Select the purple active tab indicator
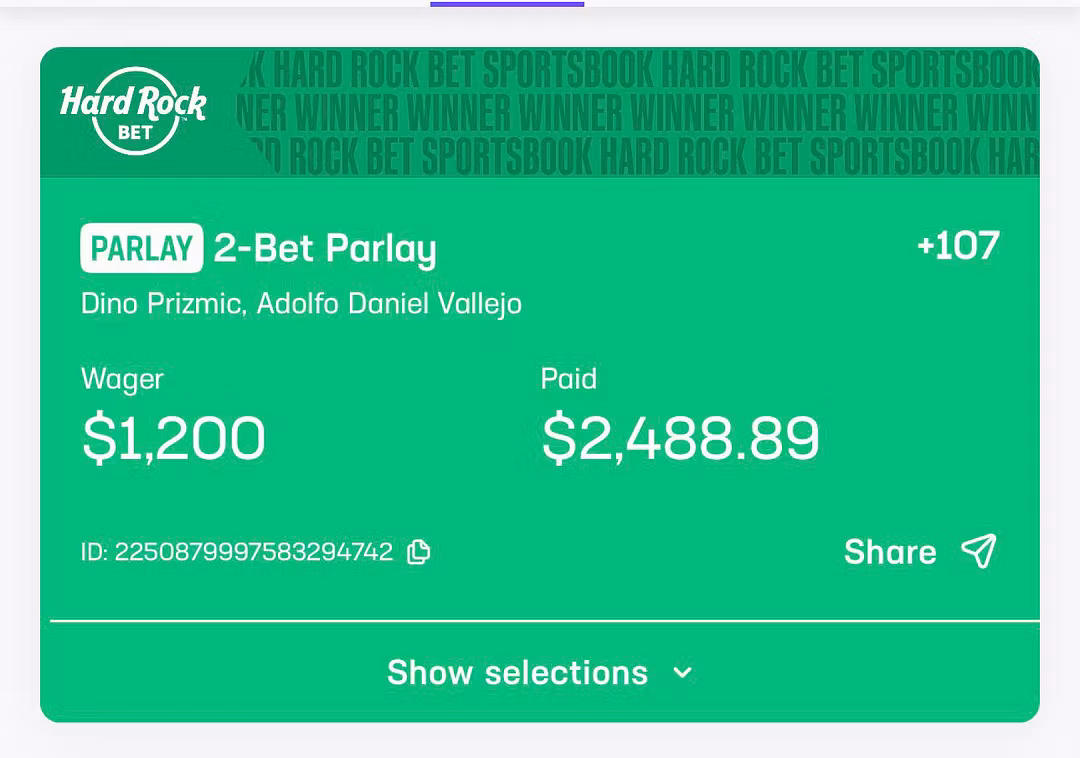Screen dimensions: 1080x758 pyautogui.click(x=507, y=4)
